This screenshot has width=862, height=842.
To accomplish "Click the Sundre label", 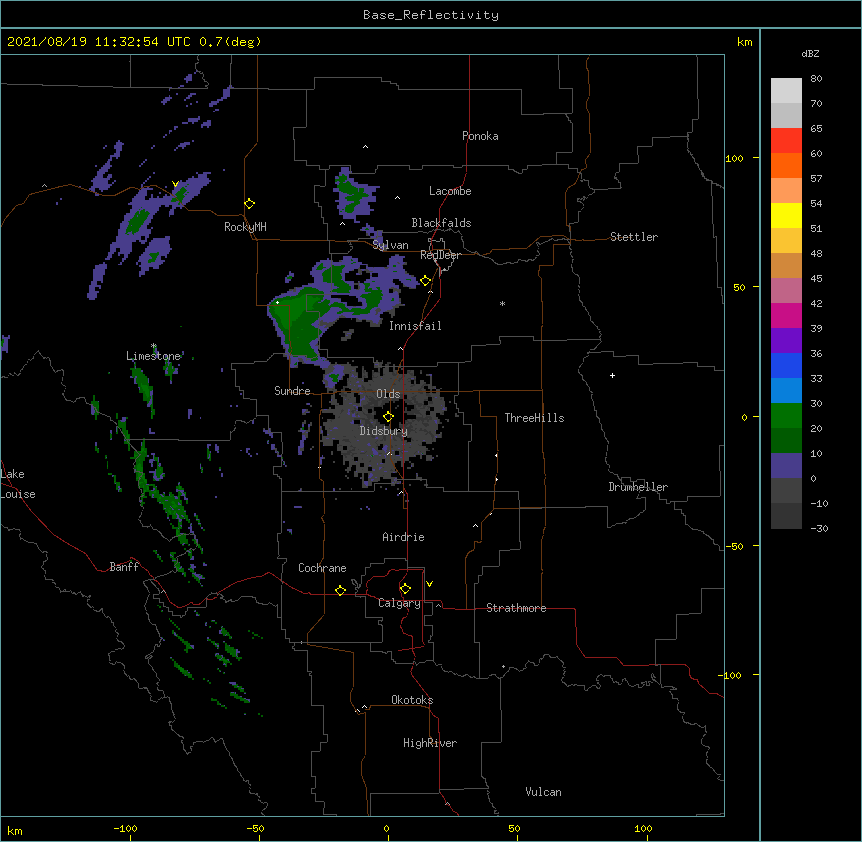I will 292,391.
